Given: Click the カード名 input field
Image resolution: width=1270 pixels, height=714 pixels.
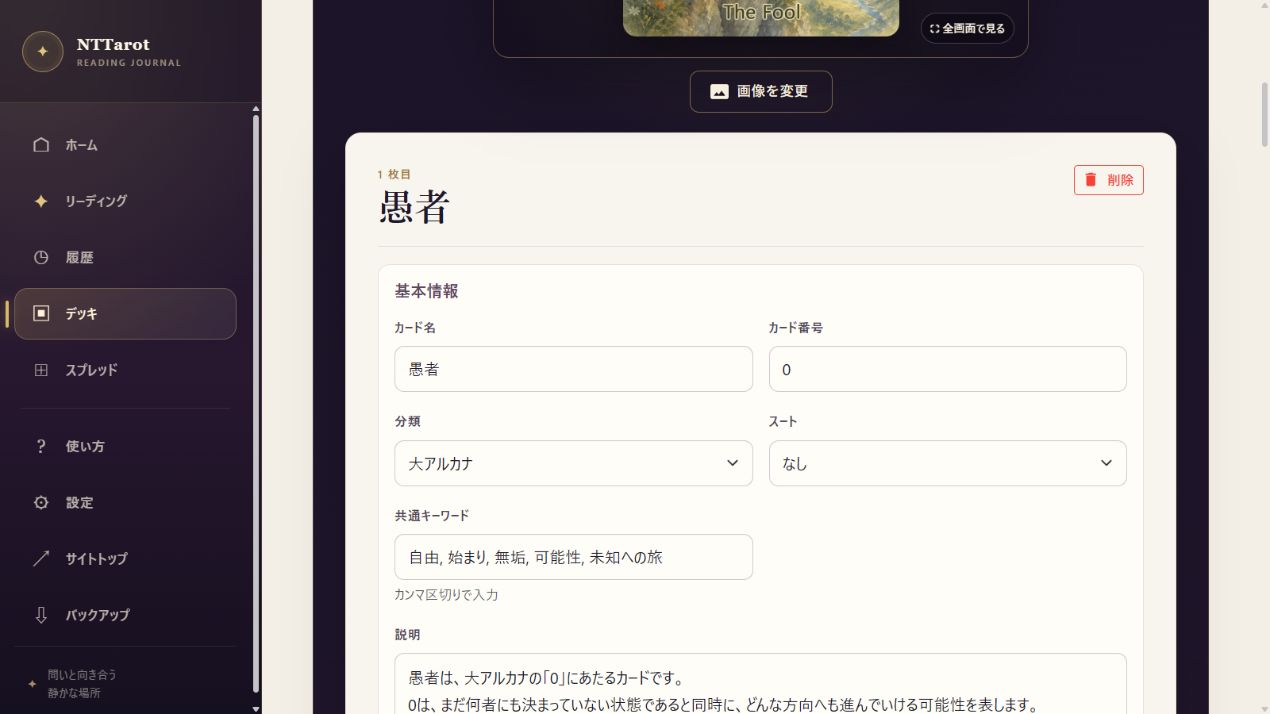Looking at the screenshot, I should [x=574, y=369].
